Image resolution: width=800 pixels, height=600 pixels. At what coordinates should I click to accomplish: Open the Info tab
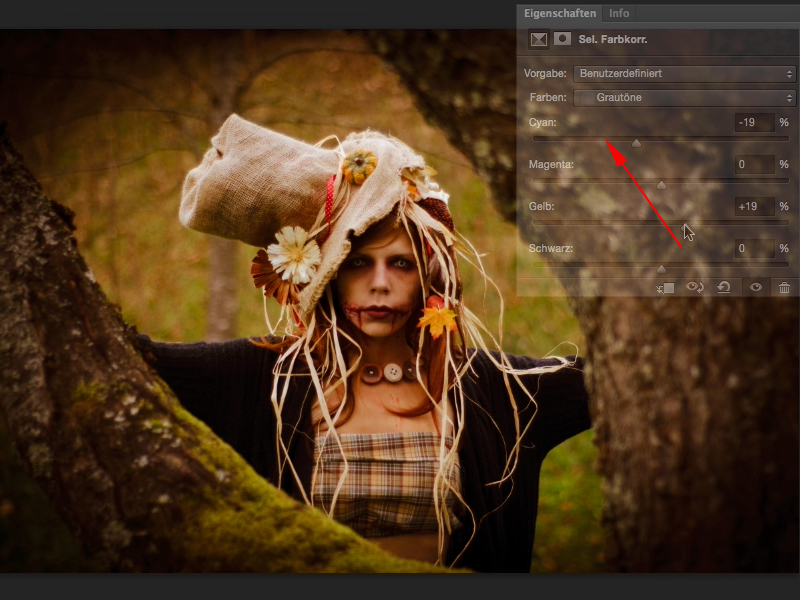coord(619,13)
